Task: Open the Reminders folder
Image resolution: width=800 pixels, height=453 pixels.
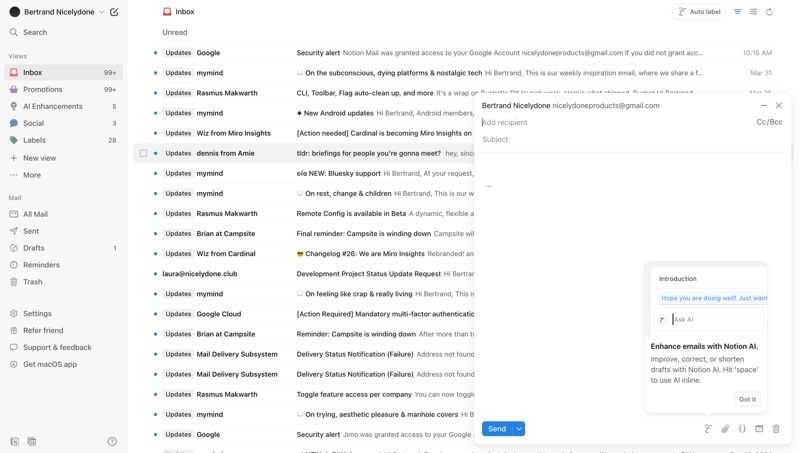Action: [x=63, y=265]
